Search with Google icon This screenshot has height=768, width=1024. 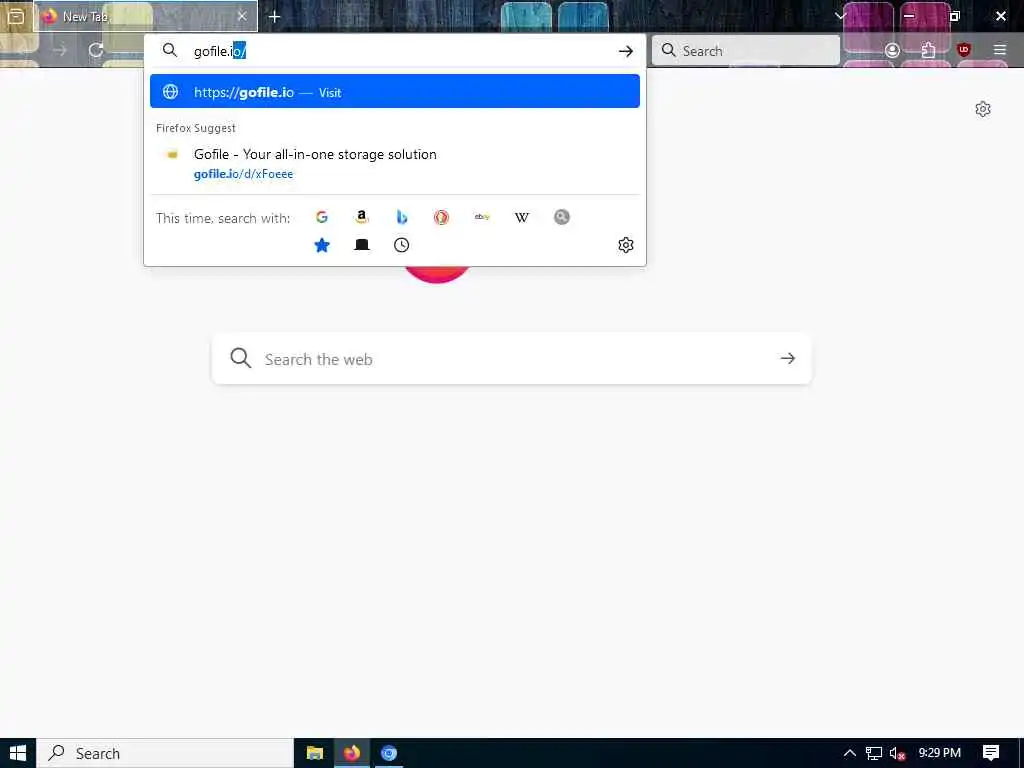[x=321, y=217]
